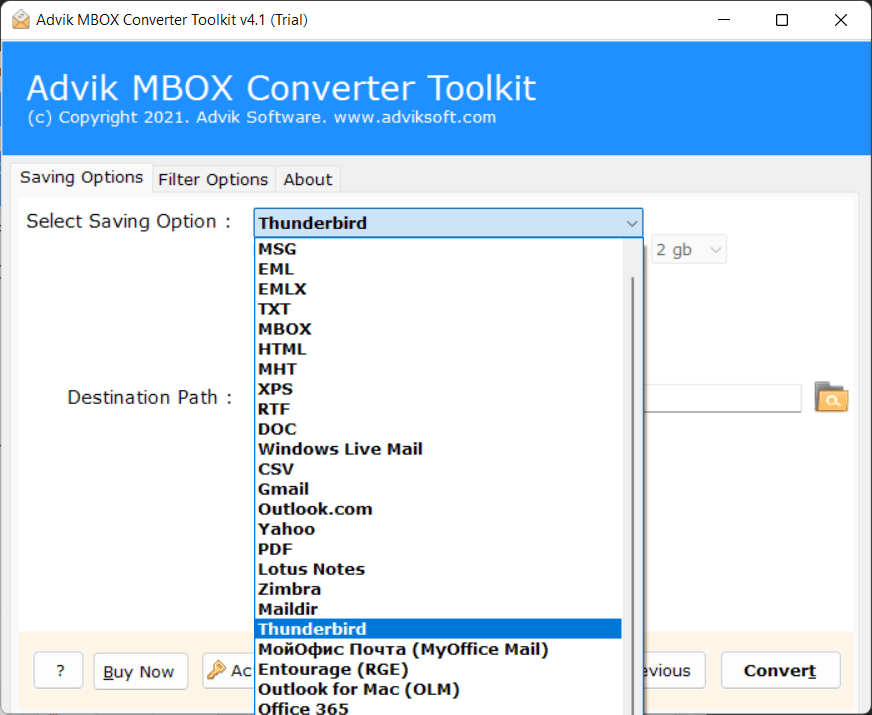Open the 2 gb split size dropdown

688,250
